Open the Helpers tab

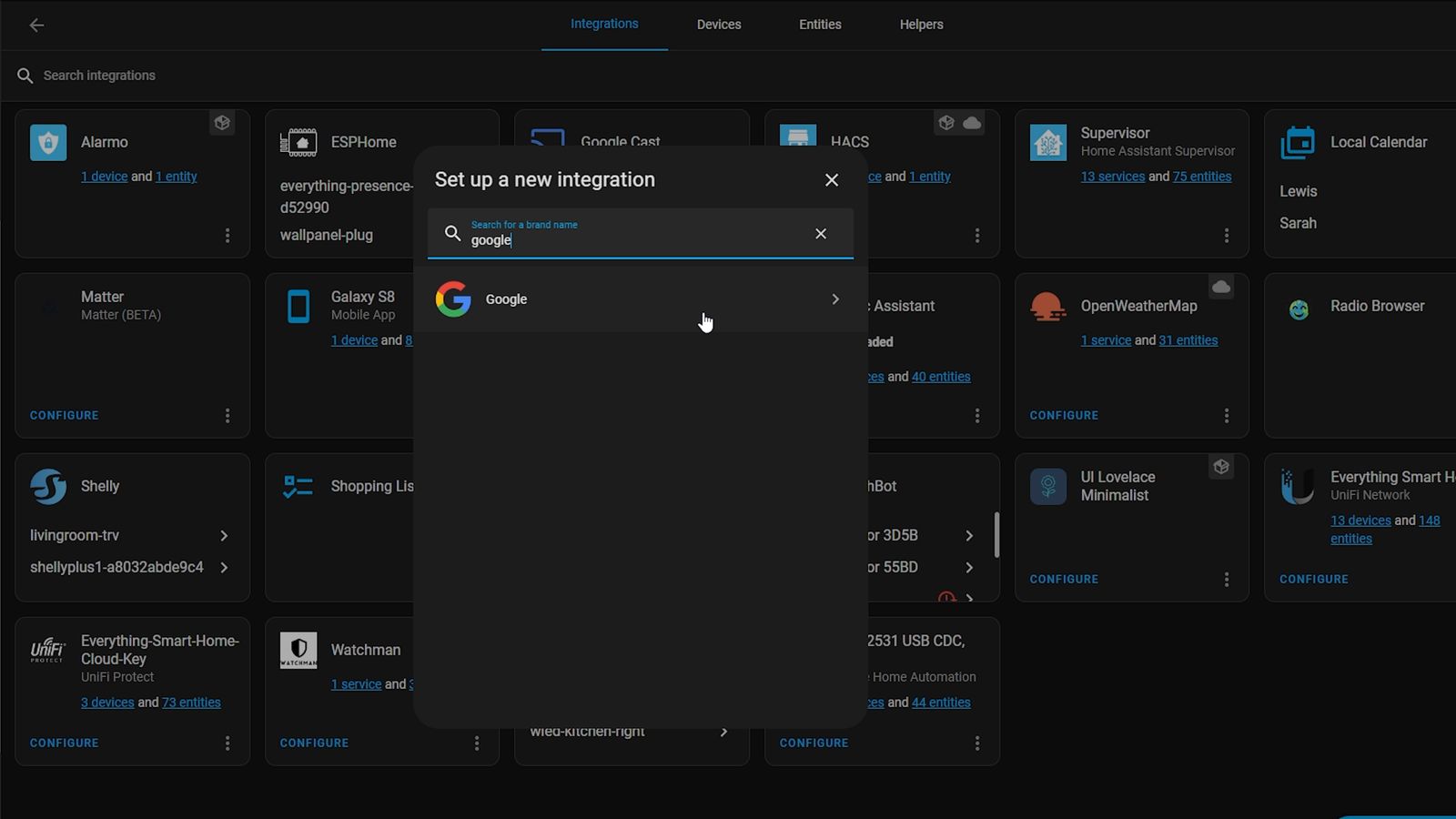[921, 25]
